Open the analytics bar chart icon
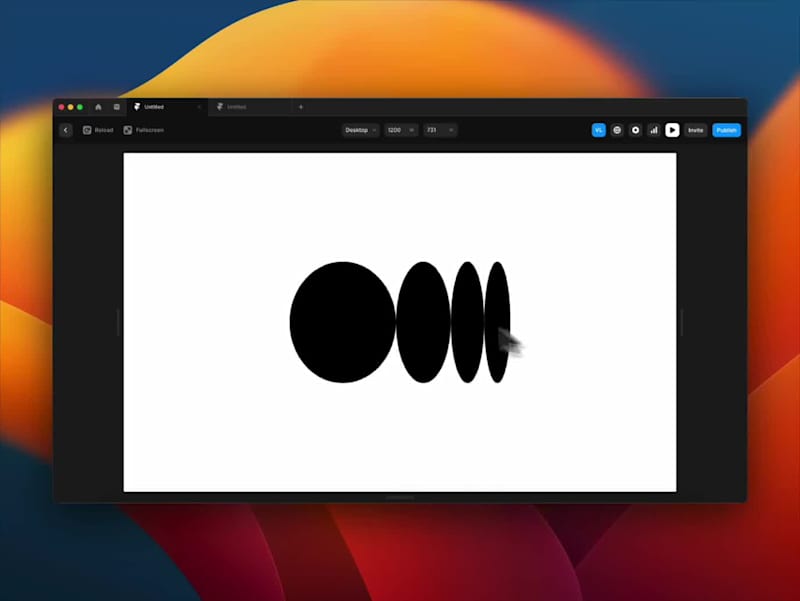The width and height of the screenshot is (800, 601). point(654,130)
